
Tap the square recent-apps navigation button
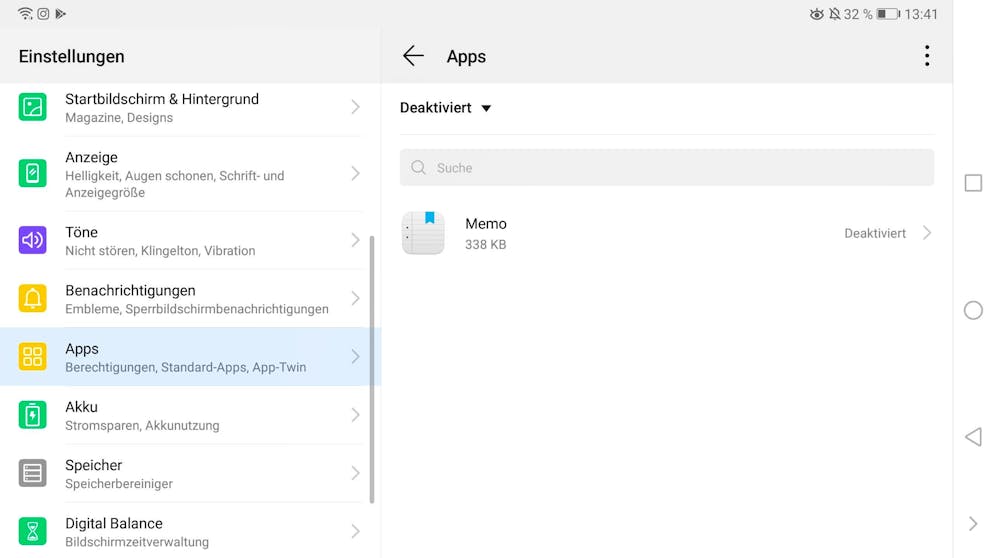[973, 183]
